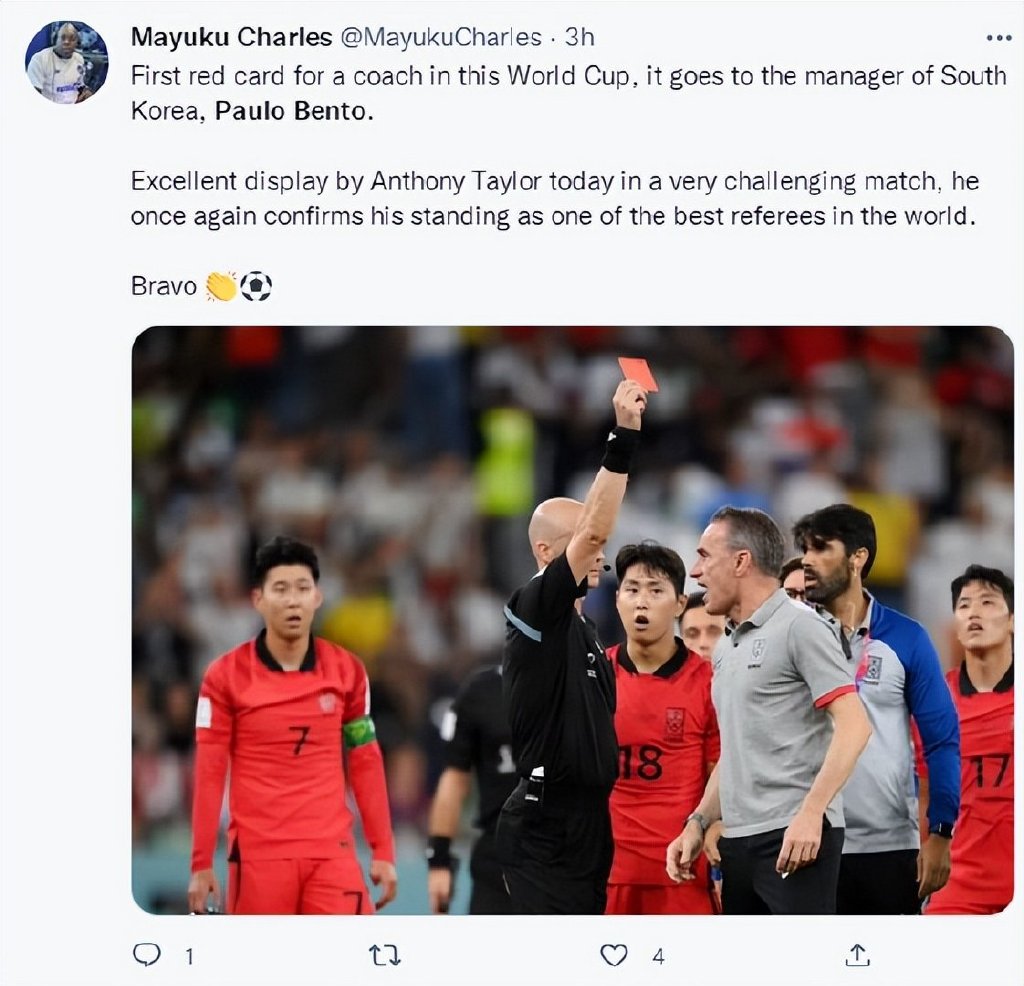Click the clapping hands emoji
Viewport: 1024px width, 986px height.
click(221, 286)
